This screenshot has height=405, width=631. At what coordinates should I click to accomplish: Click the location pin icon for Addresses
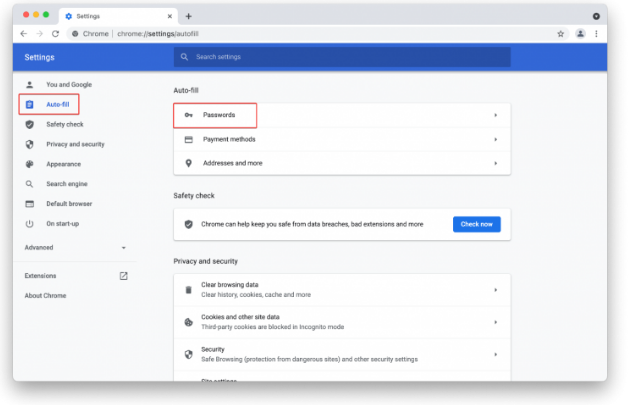[x=188, y=163]
